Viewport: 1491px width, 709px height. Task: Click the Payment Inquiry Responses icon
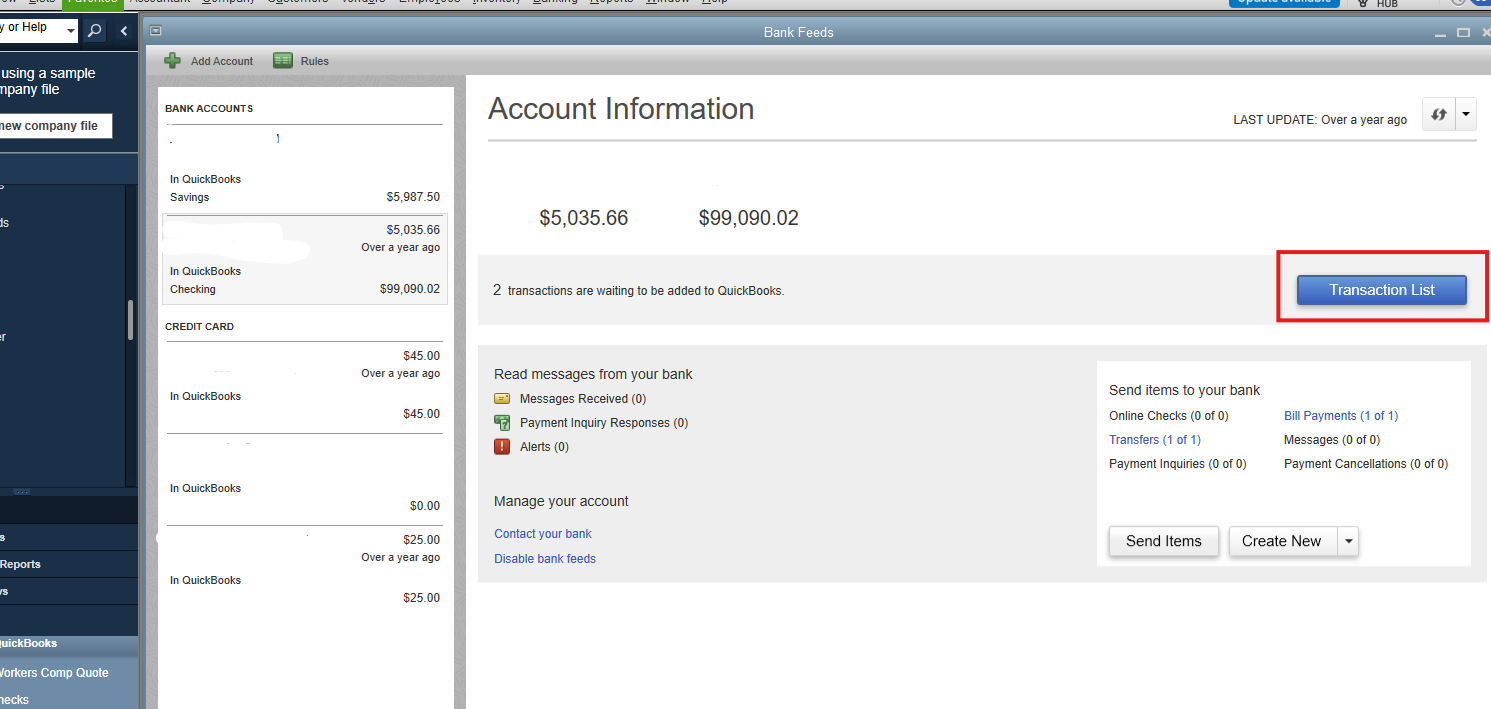tap(502, 423)
